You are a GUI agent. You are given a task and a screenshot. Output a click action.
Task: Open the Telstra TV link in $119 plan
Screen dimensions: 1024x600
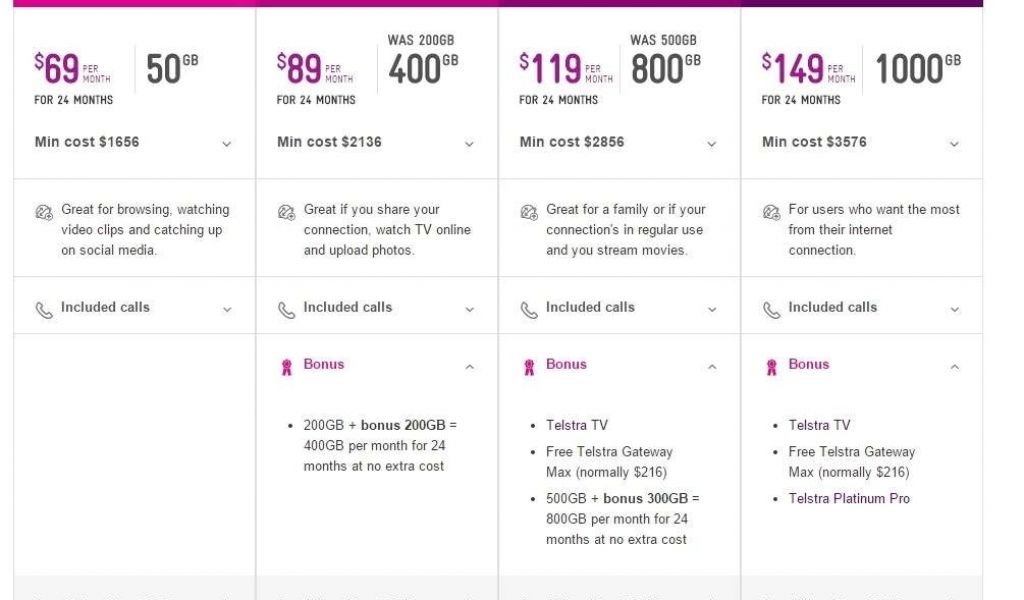pos(576,425)
